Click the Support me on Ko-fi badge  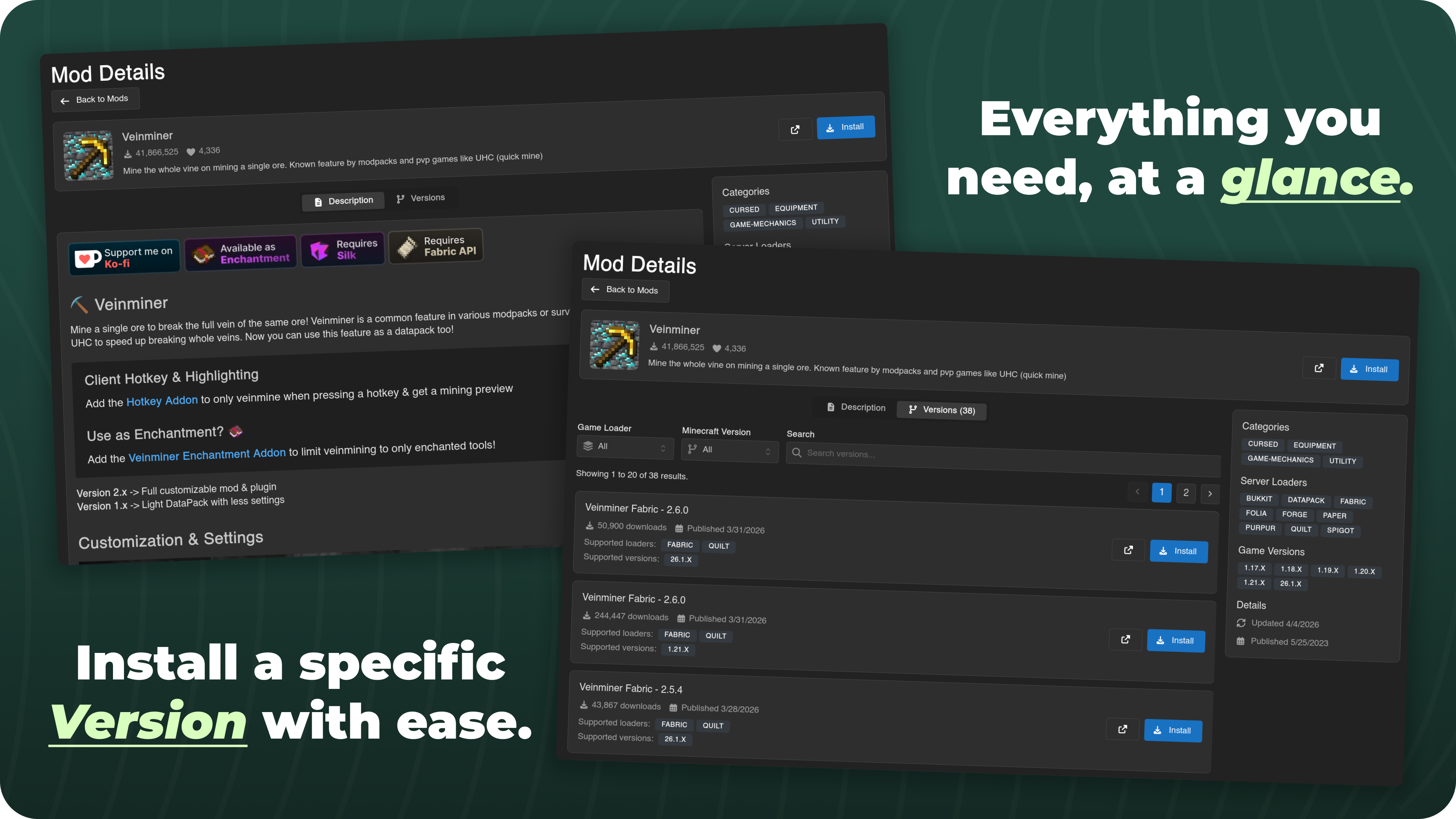(124, 258)
